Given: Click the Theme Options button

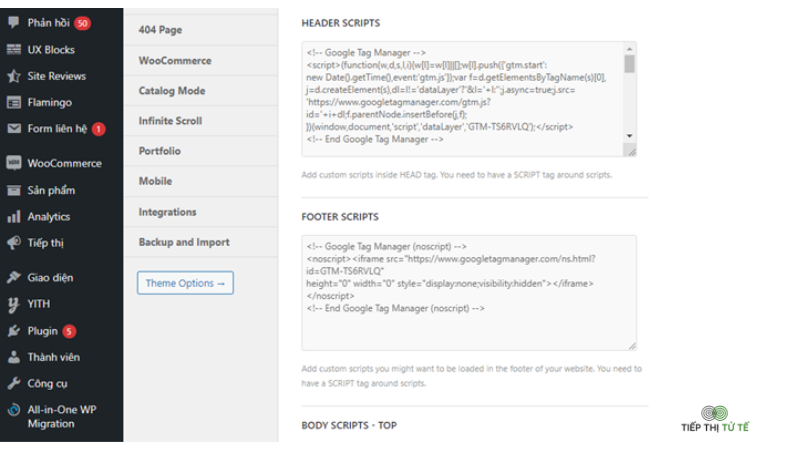Looking at the screenshot, I should tap(185, 283).
